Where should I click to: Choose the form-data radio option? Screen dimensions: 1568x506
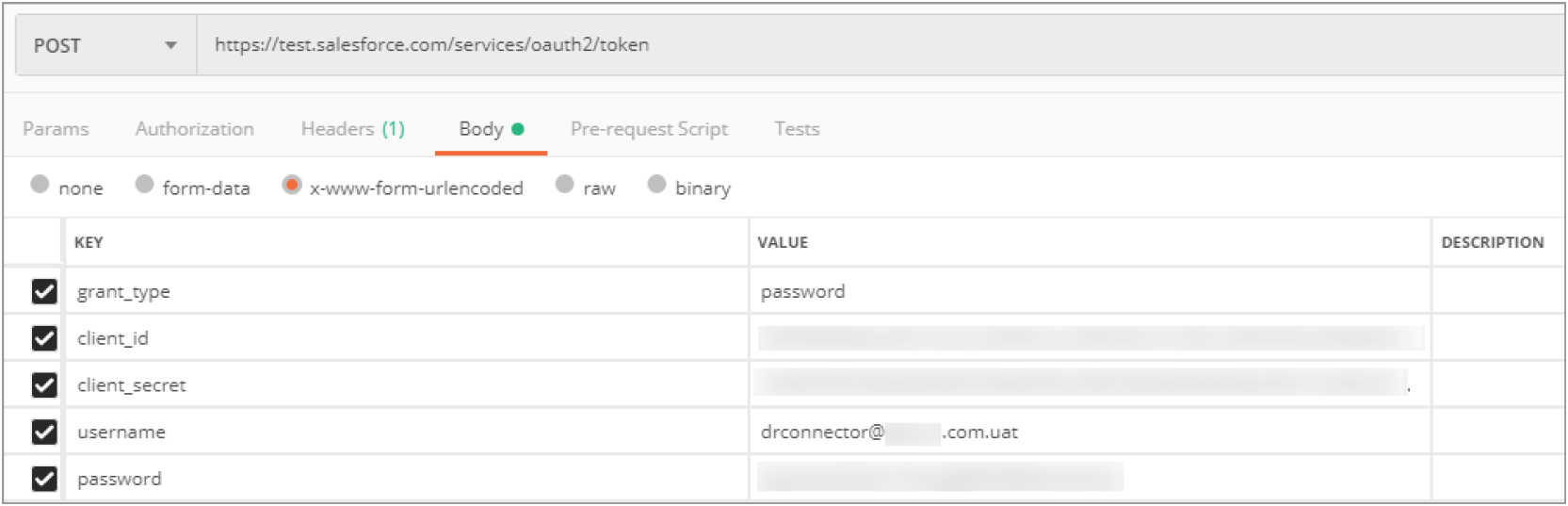tap(144, 184)
